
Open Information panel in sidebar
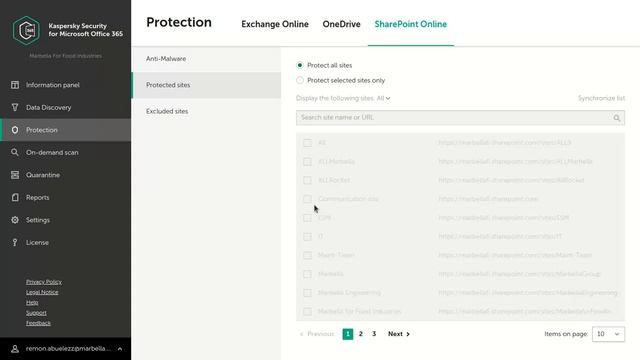tap(65, 85)
